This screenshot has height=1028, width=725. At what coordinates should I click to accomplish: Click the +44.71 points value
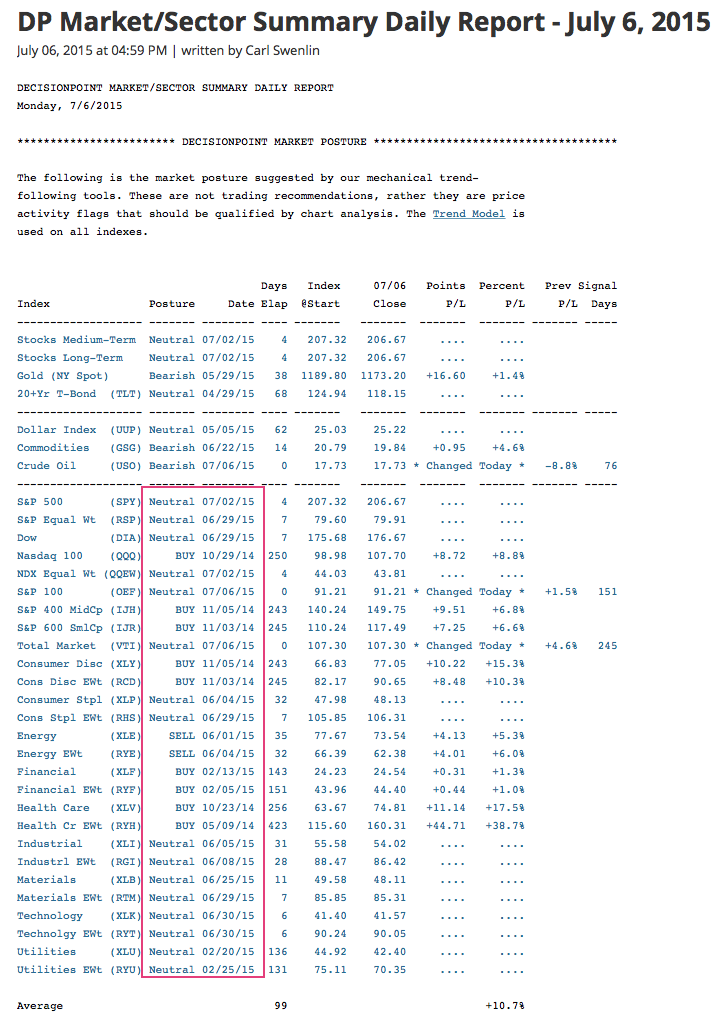tap(446, 827)
